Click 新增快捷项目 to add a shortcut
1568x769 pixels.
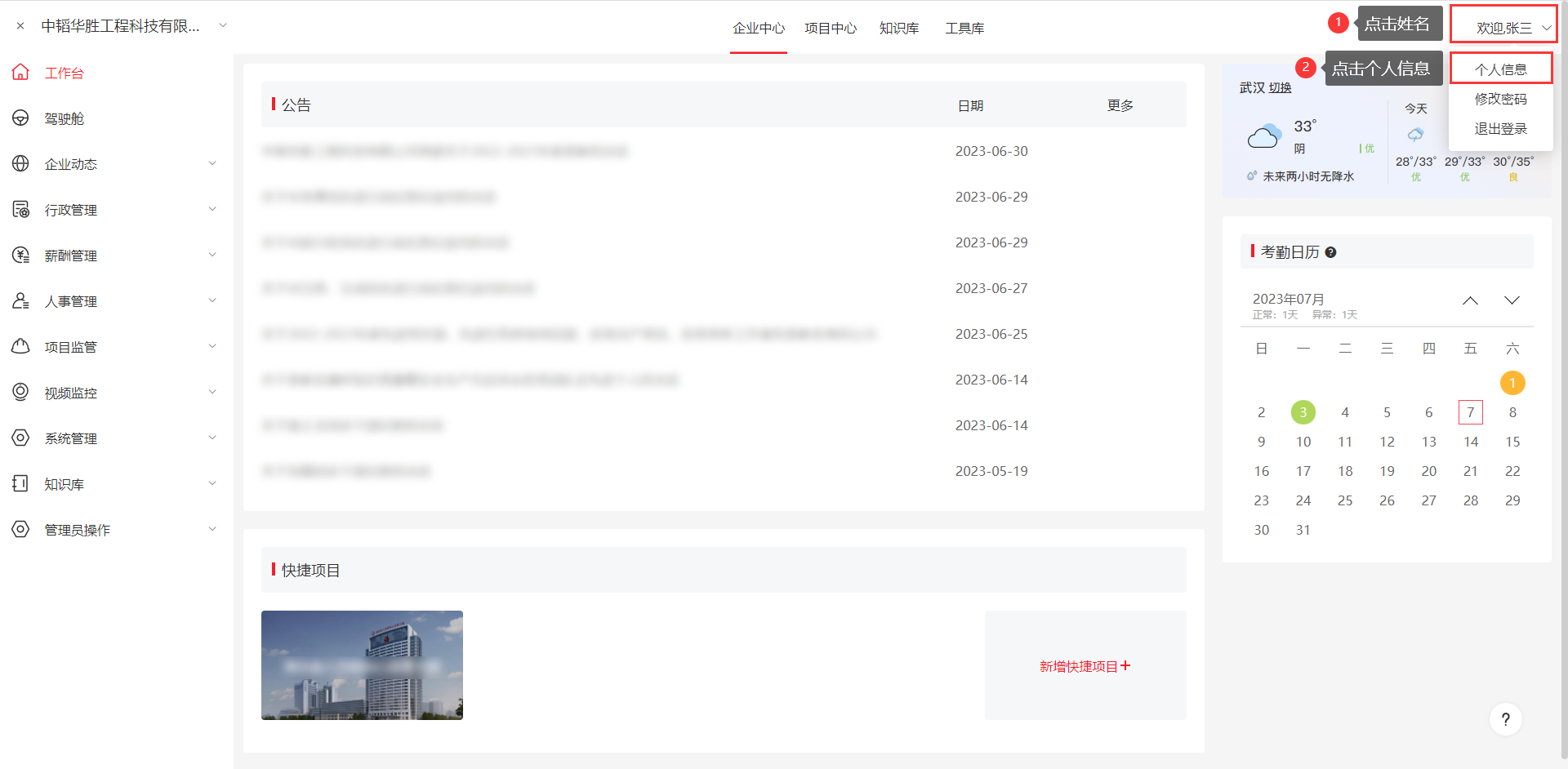pyautogui.click(x=1085, y=666)
